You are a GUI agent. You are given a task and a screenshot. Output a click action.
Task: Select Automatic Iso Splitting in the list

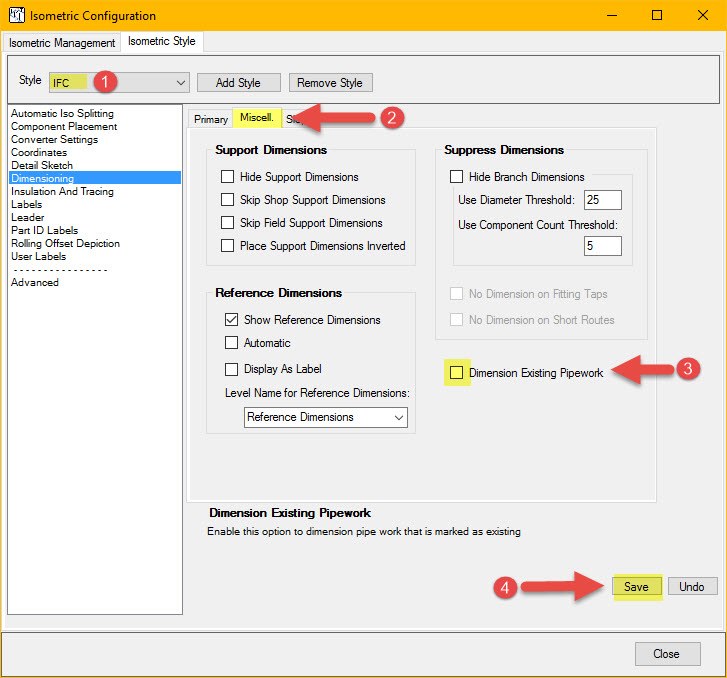point(62,113)
